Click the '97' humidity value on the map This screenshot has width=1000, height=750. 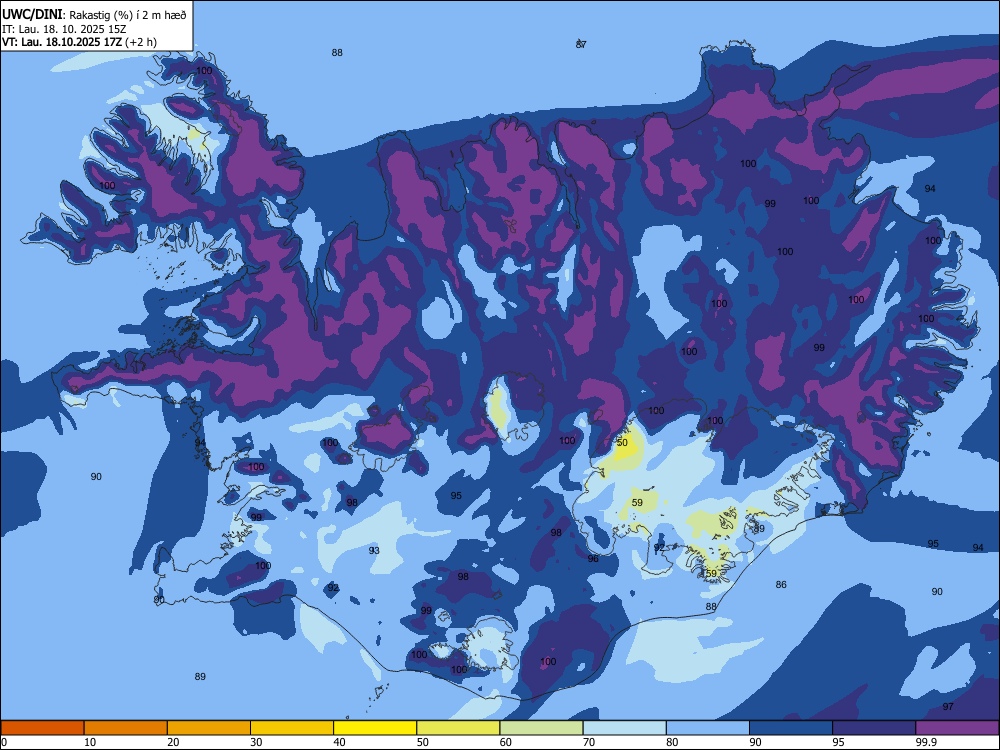[948, 706]
